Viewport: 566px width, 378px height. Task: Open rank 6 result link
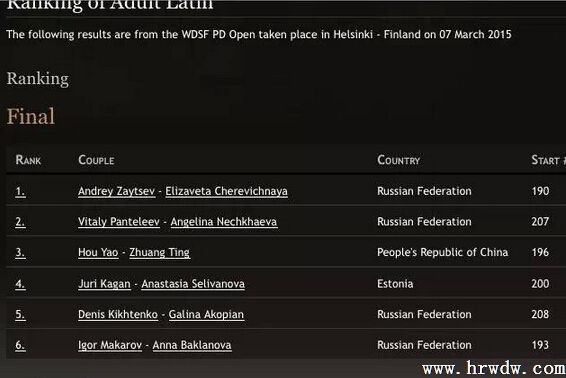(20, 345)
